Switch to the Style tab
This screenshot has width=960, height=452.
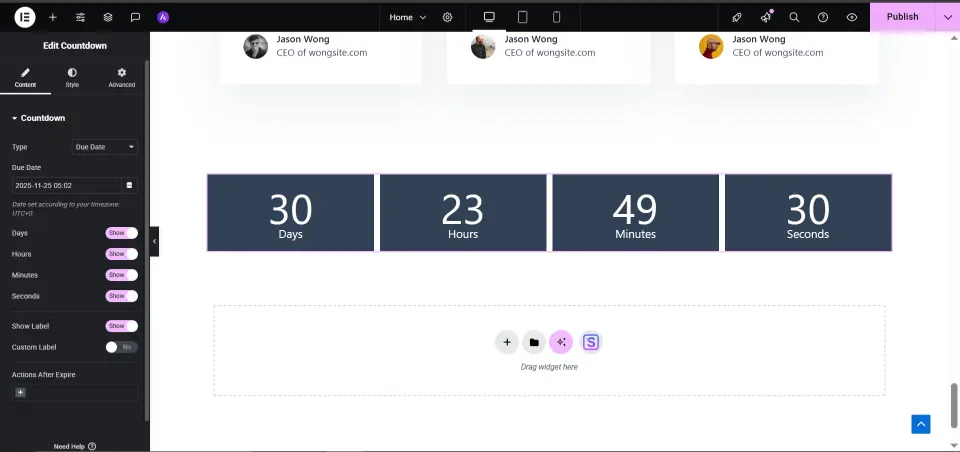[72, 78]
